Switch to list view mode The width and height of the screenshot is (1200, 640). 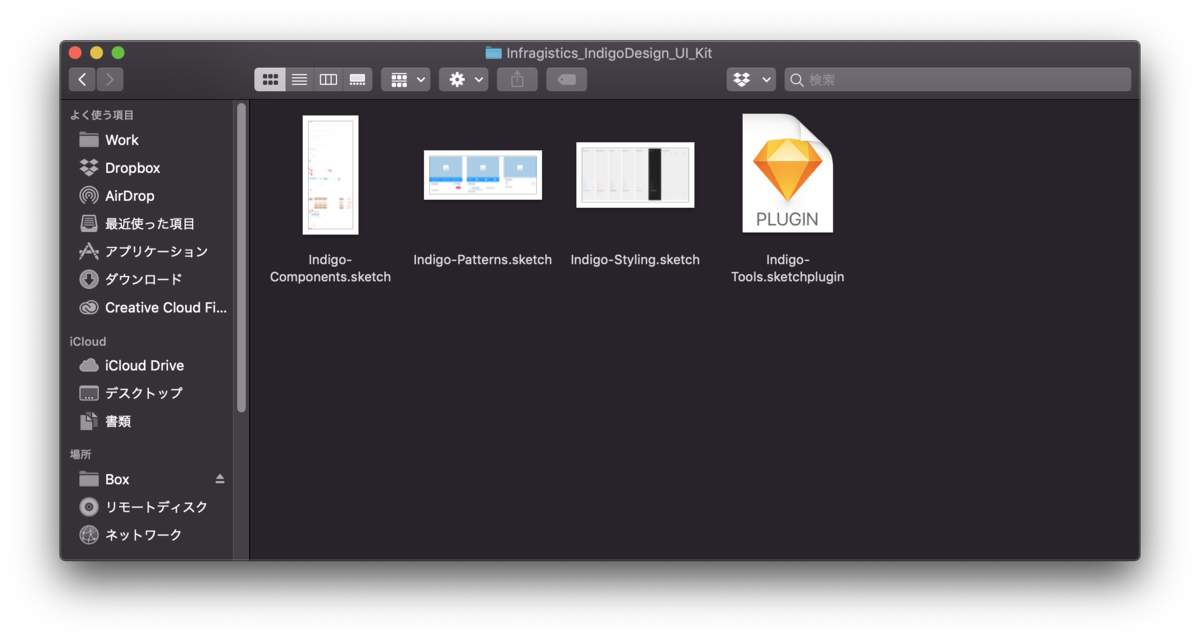pos(299,79)
